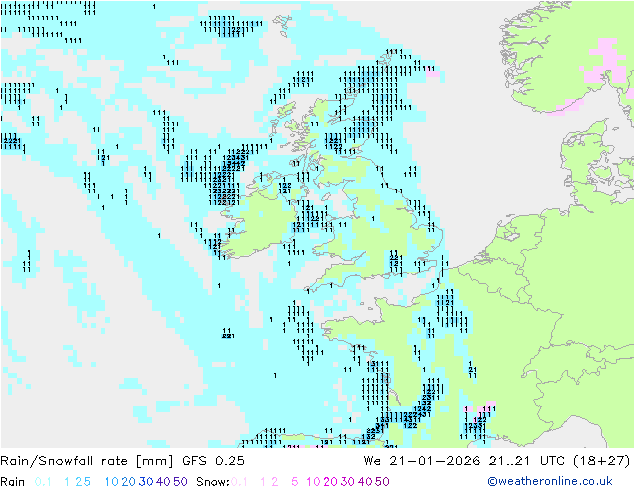Pick the Snow legend 0.1 value
This screenshot has width=634, height=490.
click(x=239, y=482)
